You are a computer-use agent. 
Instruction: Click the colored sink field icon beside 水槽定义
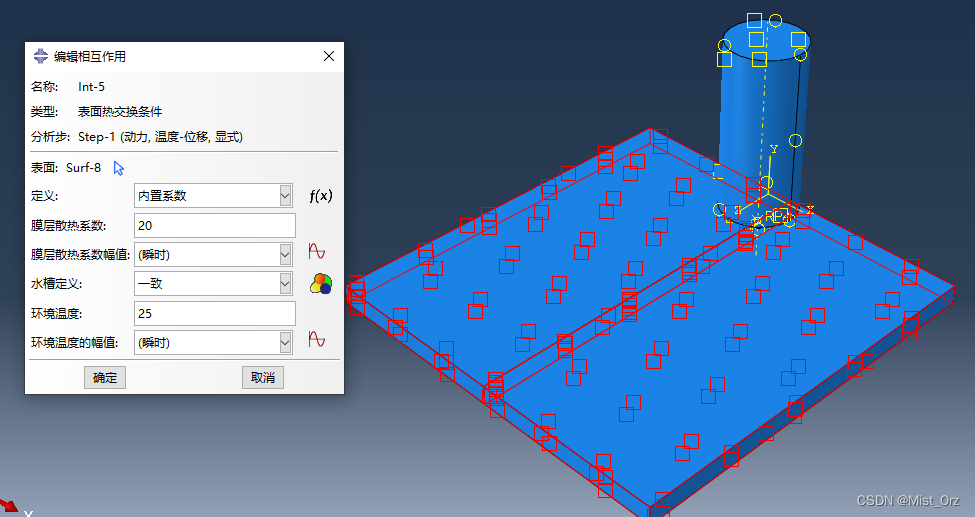[x=319, y=284]
